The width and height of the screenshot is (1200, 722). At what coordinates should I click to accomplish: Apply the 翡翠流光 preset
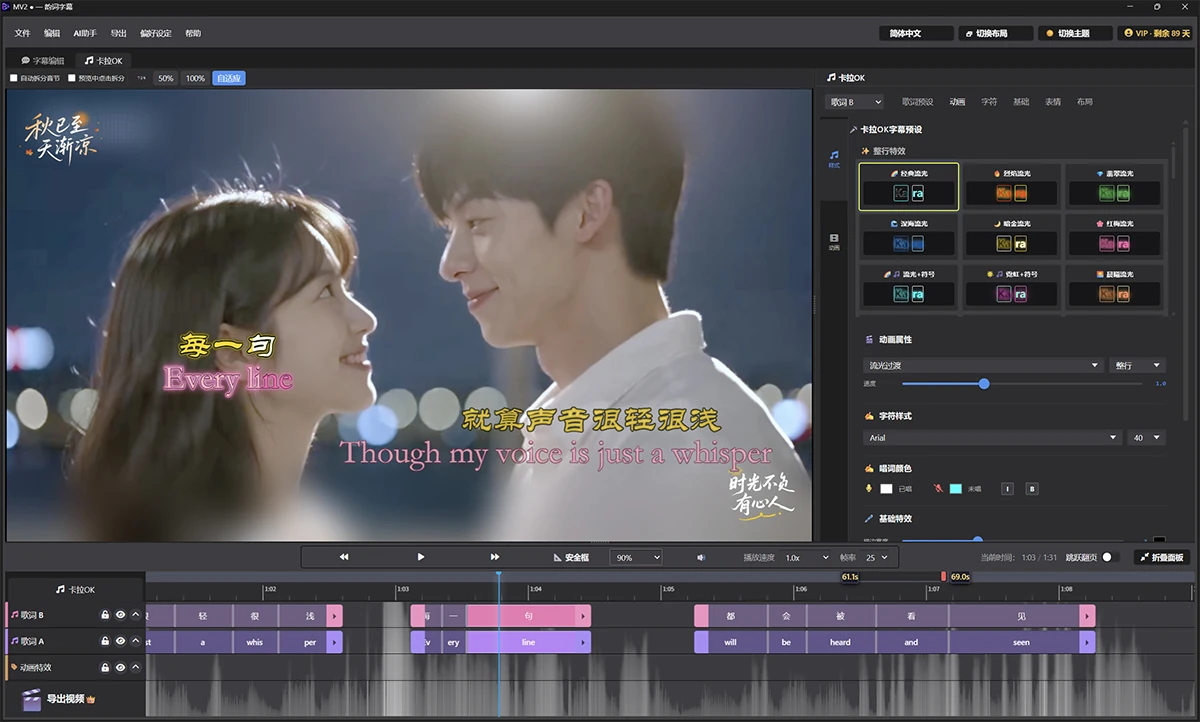point(1113,186)
